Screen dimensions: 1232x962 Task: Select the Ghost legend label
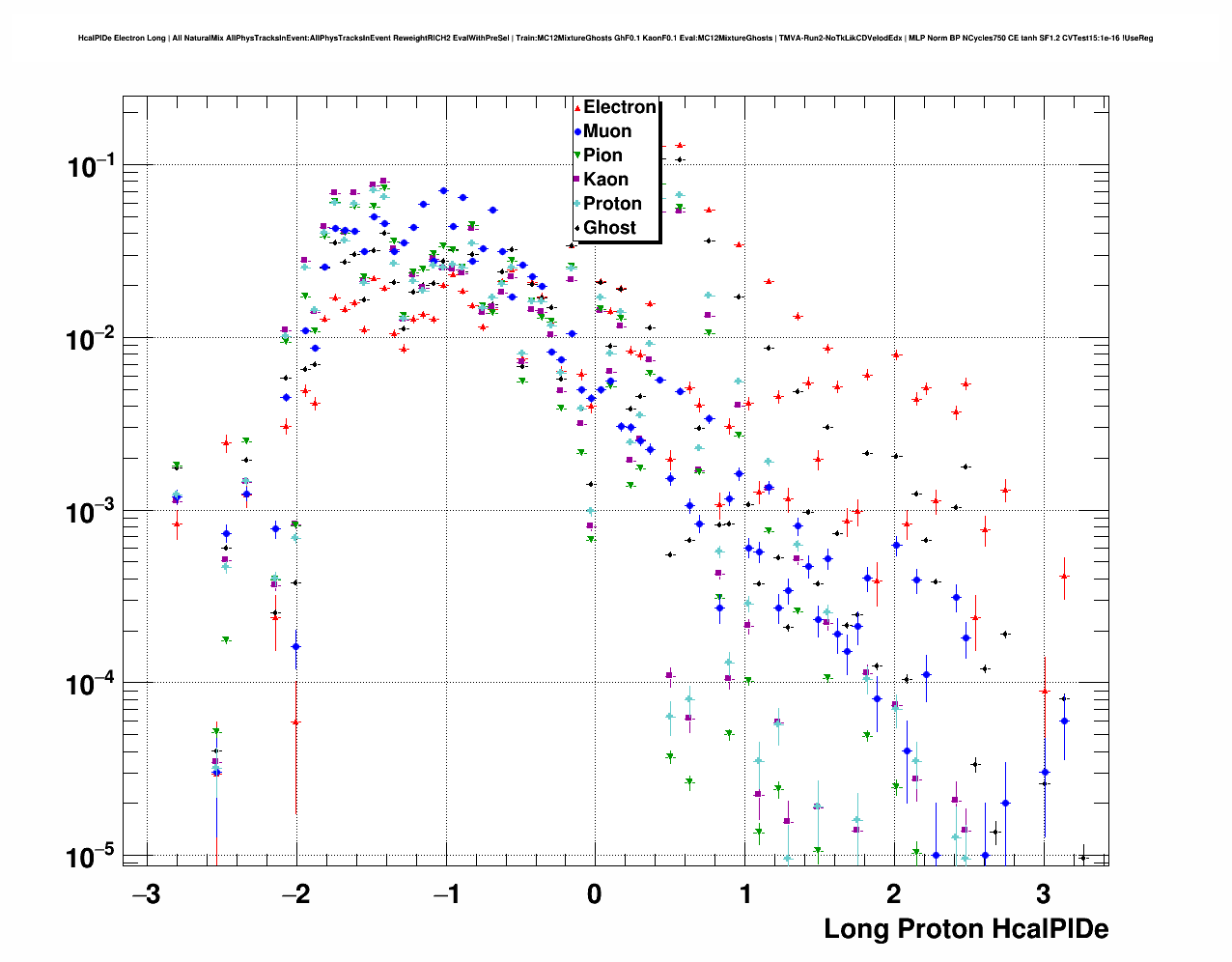pos(610,228)
